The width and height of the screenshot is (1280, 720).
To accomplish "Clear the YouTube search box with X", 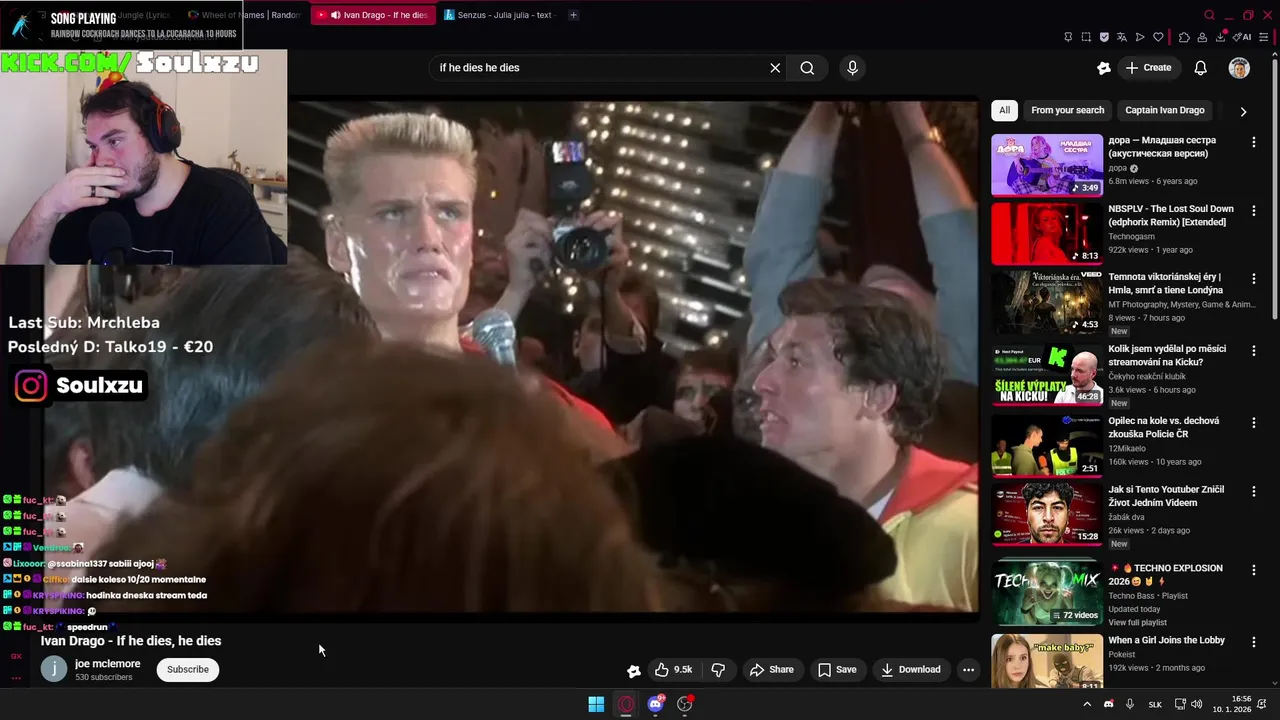I will click(775, 68).
